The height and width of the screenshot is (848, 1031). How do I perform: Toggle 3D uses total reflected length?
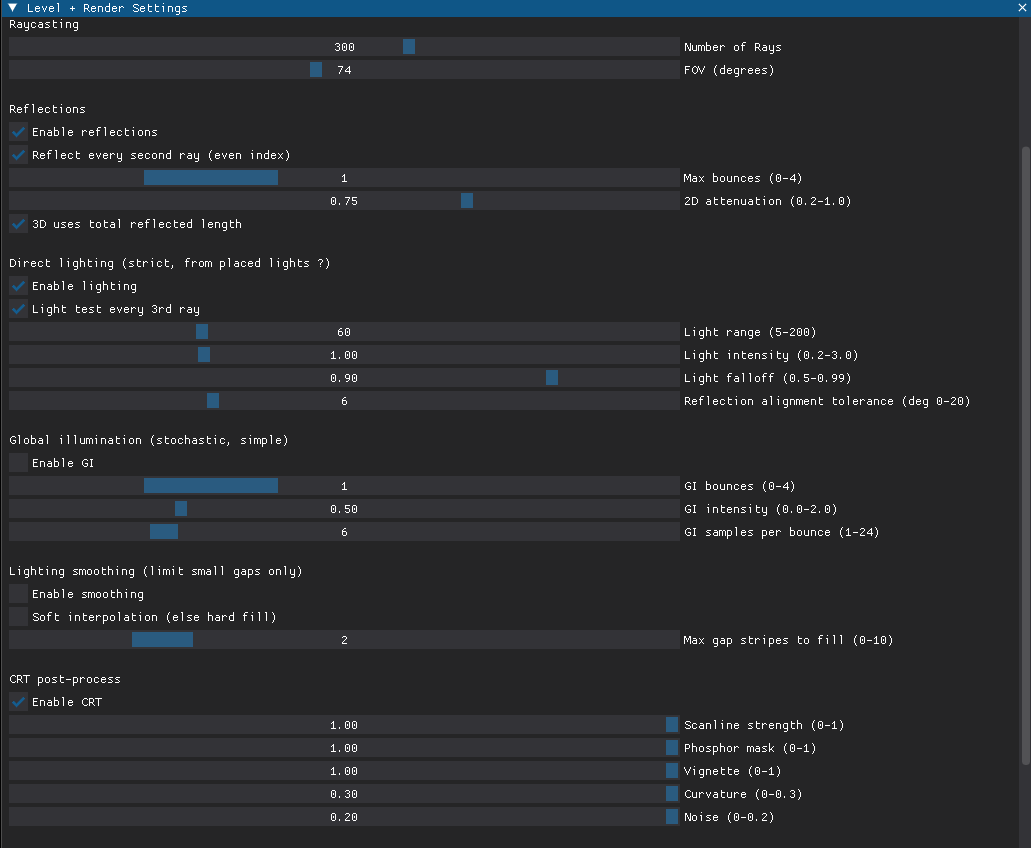(x=18, y=224)
